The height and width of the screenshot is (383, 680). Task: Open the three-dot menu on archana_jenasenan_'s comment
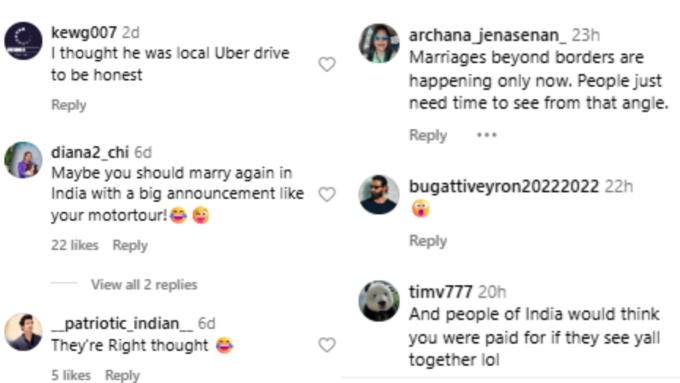point(487,135)
